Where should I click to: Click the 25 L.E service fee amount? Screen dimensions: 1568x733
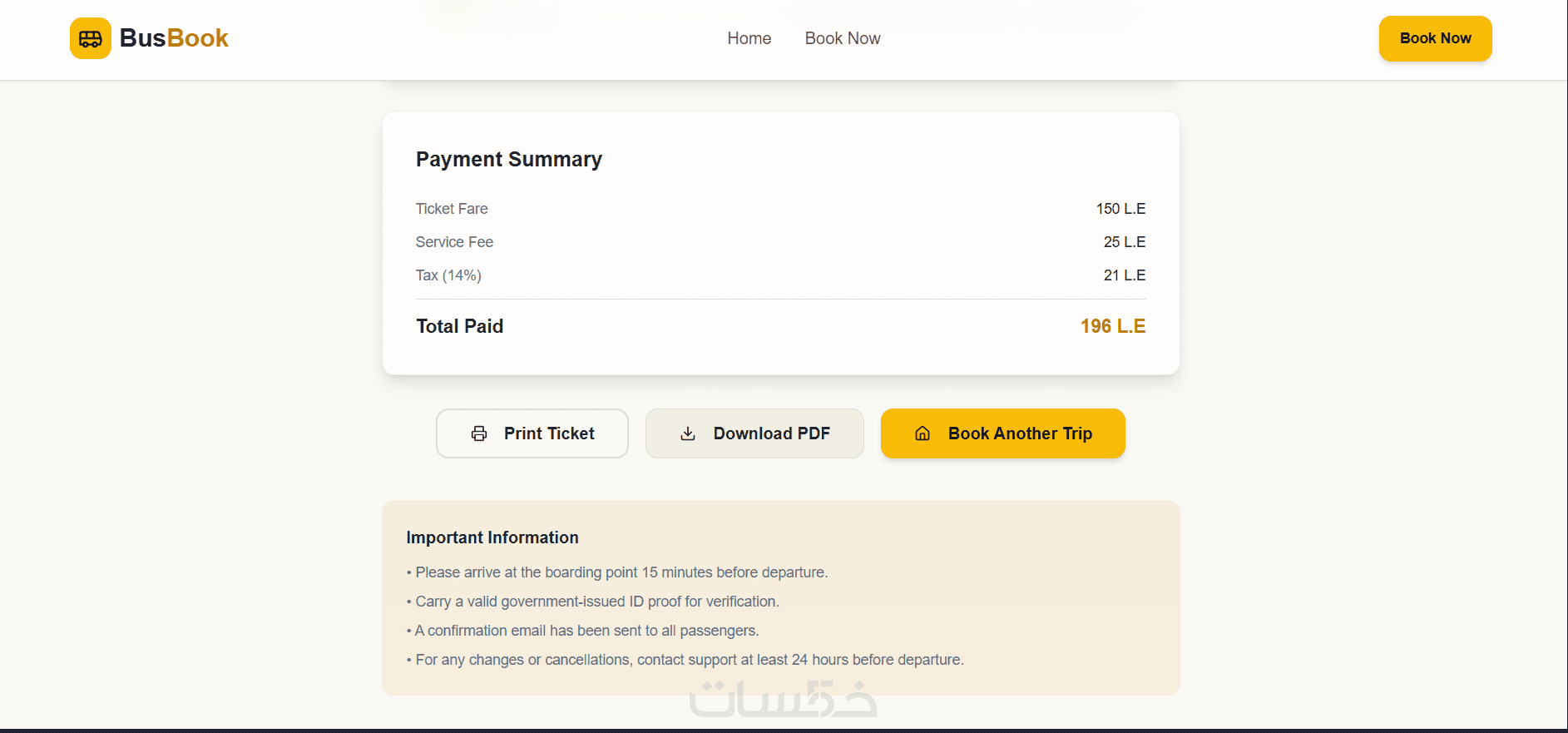(x=1124, y=242)
